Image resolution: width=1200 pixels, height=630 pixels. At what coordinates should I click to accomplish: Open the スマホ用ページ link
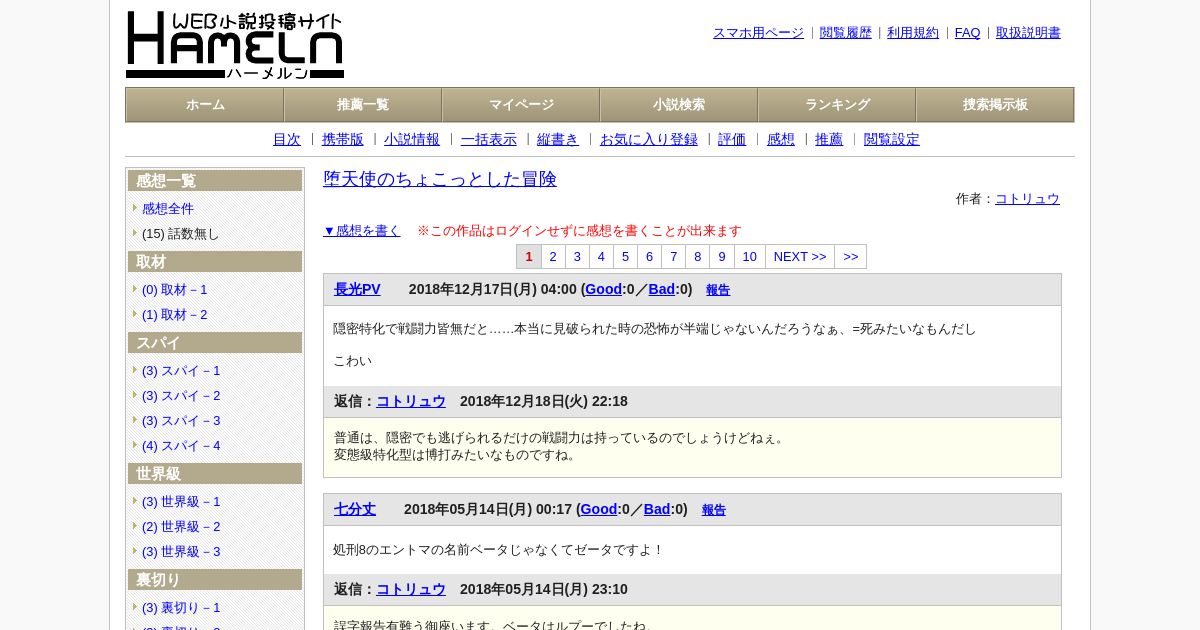[x=758, y=33]
